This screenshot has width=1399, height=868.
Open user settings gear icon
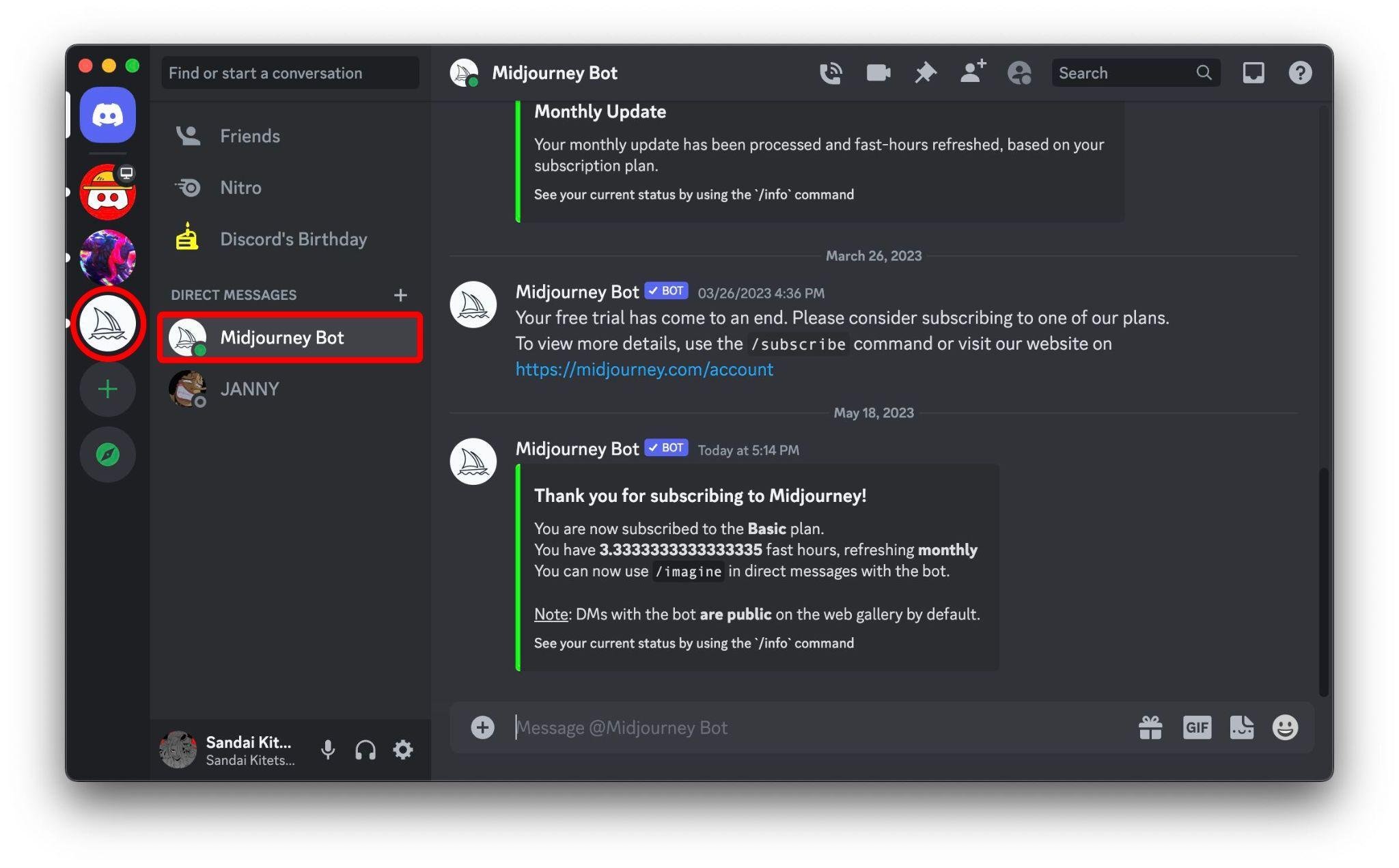403,750
